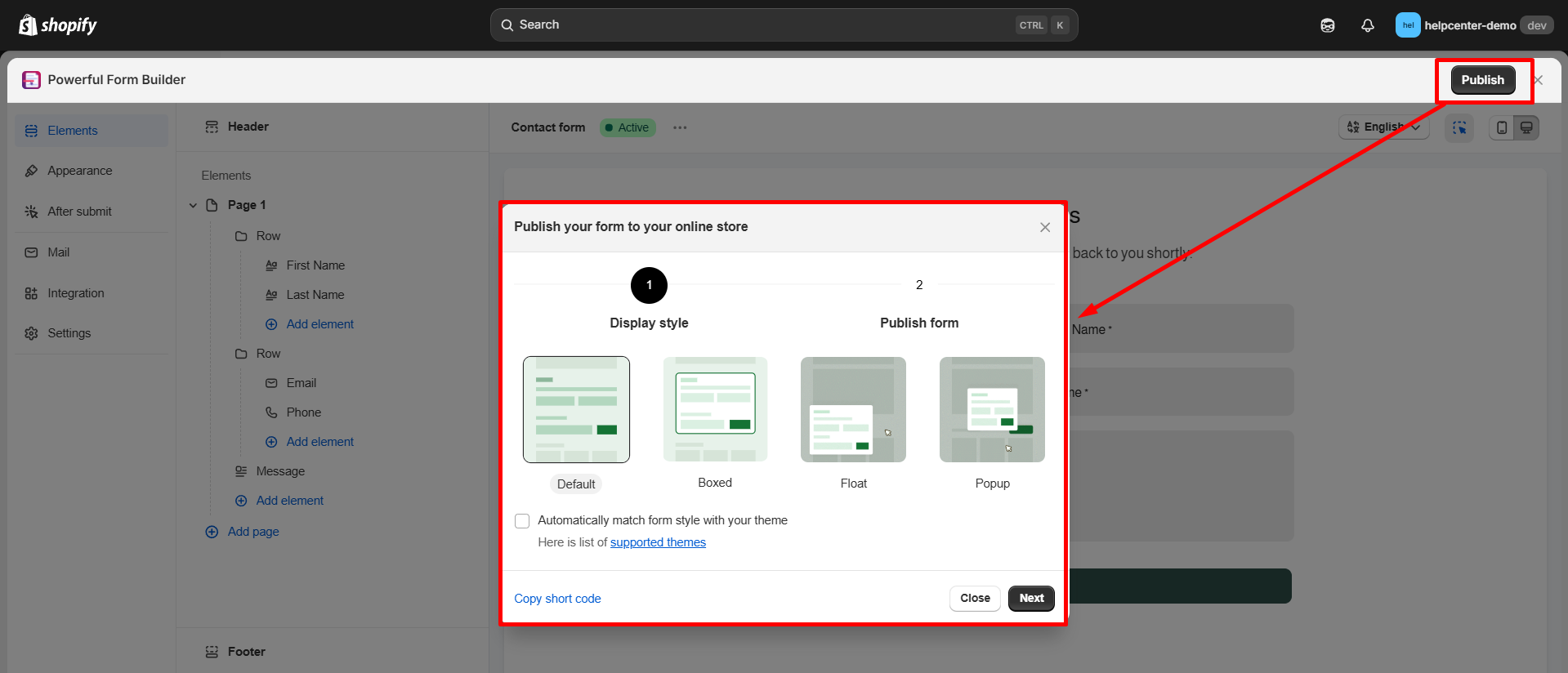Click the element selector cursor icon
This screenshot has height=673, width=1568.
[x=1459, y=127]
